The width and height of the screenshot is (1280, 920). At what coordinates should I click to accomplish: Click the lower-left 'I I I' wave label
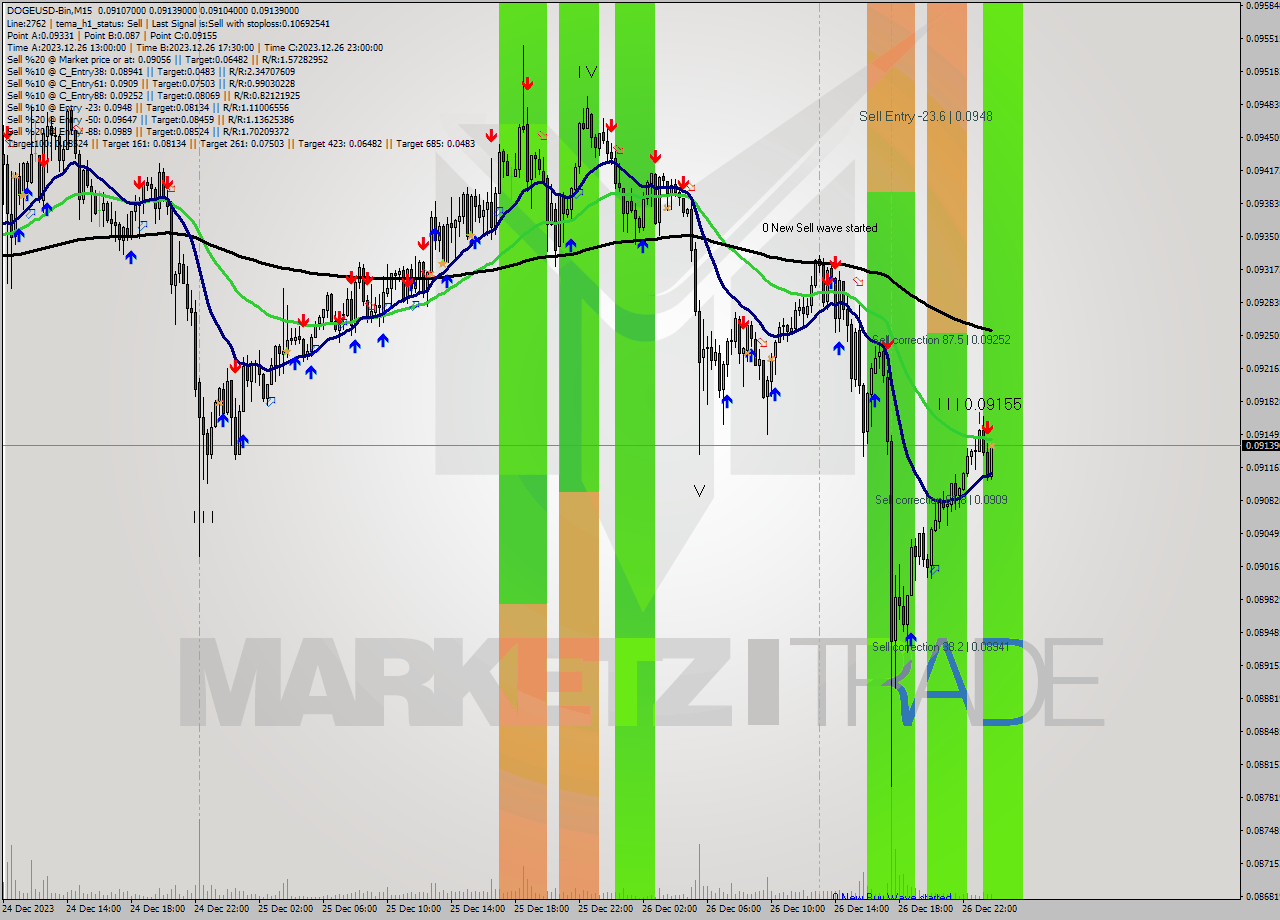click(203, 517)
